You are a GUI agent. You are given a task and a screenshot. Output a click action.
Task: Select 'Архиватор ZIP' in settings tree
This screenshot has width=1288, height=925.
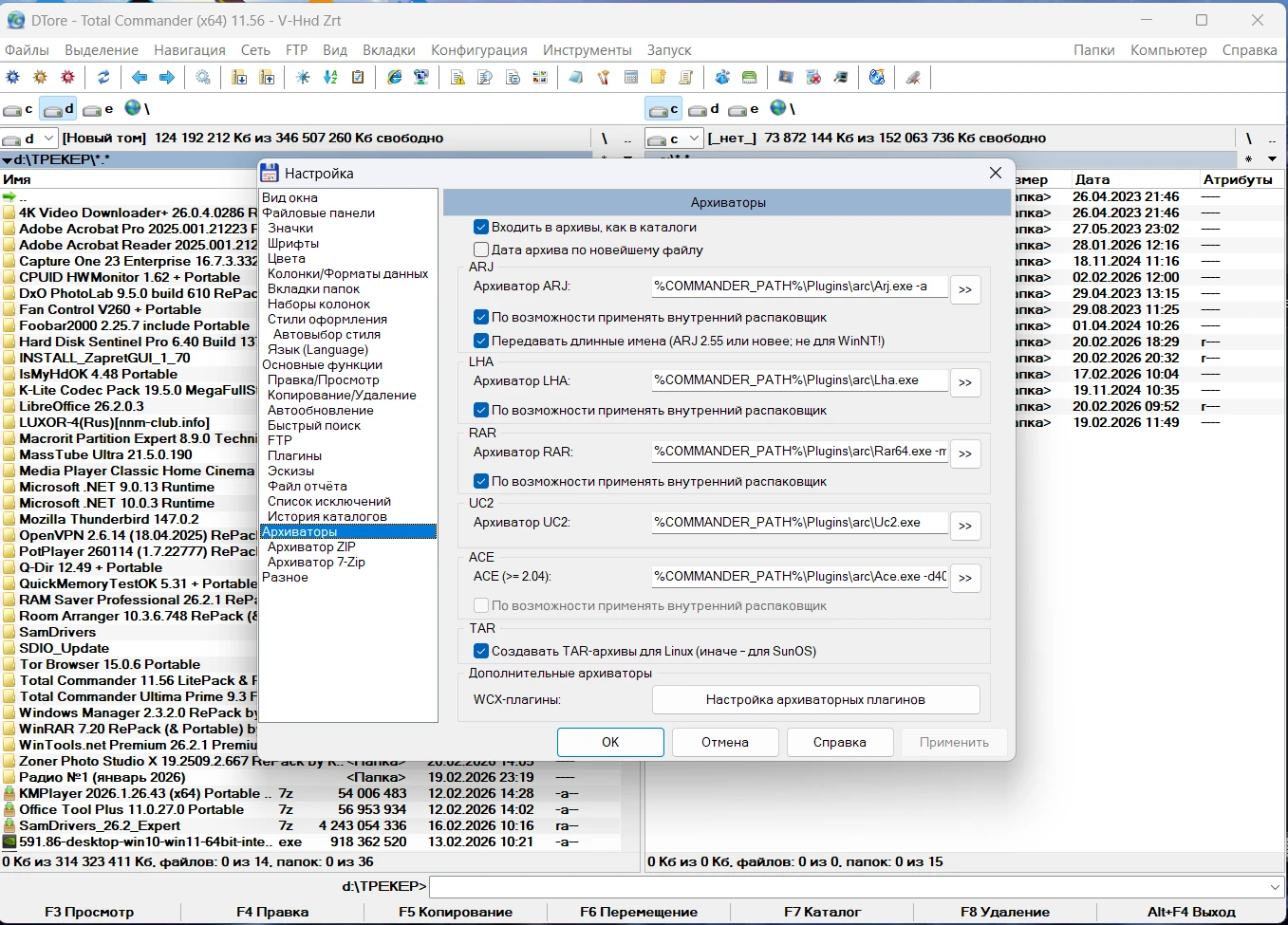click(311, 546)
